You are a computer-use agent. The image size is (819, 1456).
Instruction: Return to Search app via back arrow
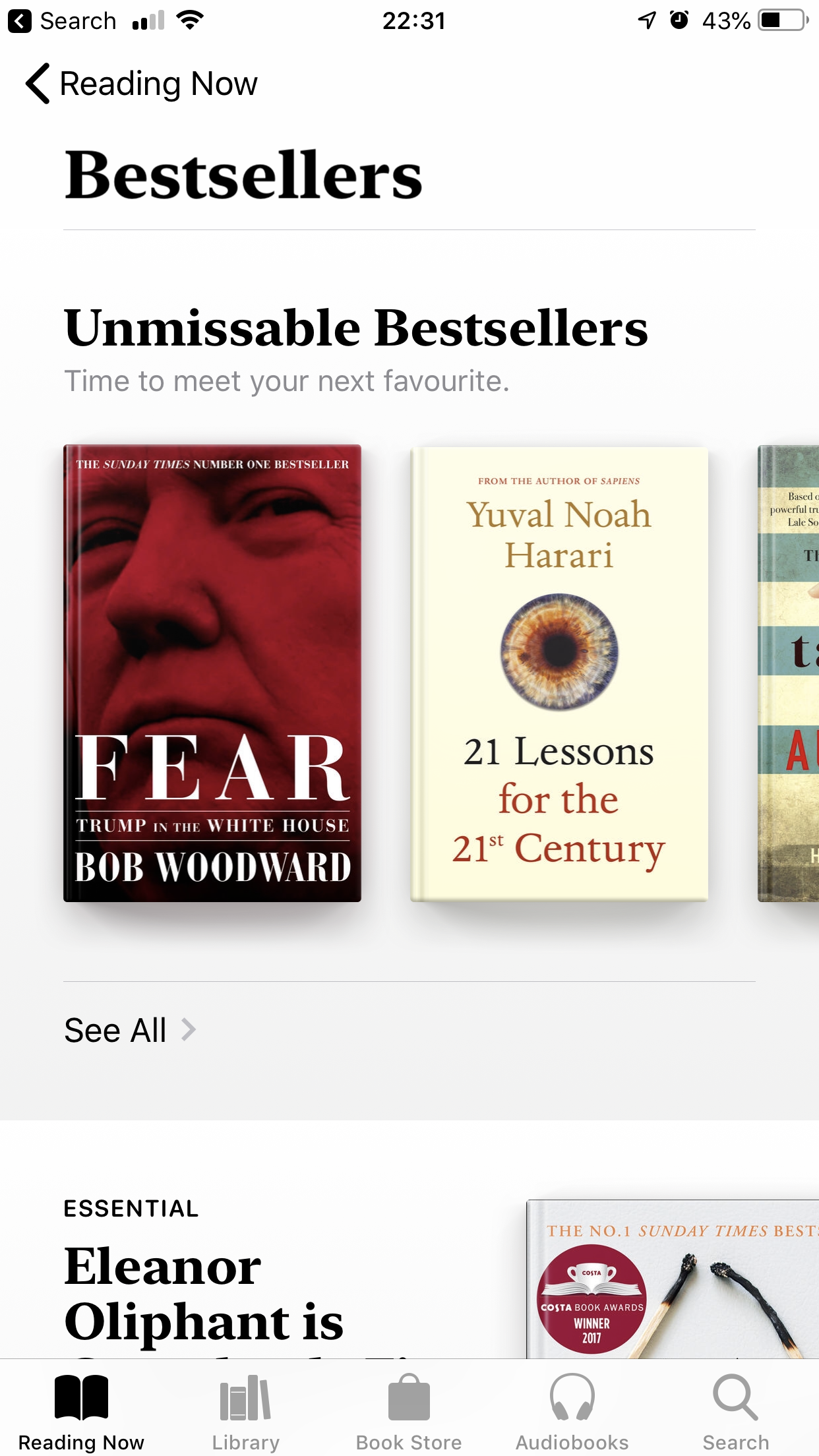pyautogui.click(x=20, y=21)
